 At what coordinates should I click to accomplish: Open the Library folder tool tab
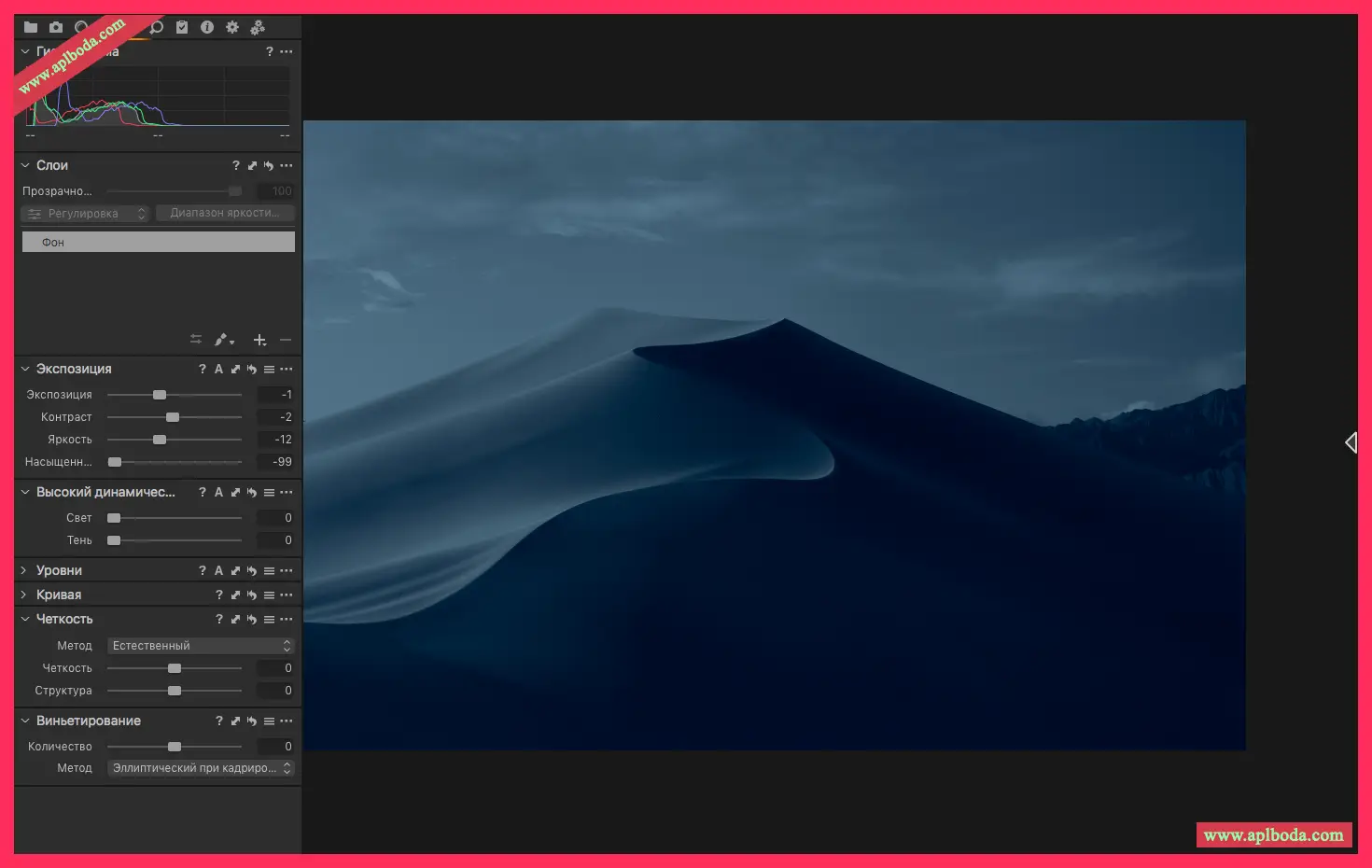click(31, 27)
